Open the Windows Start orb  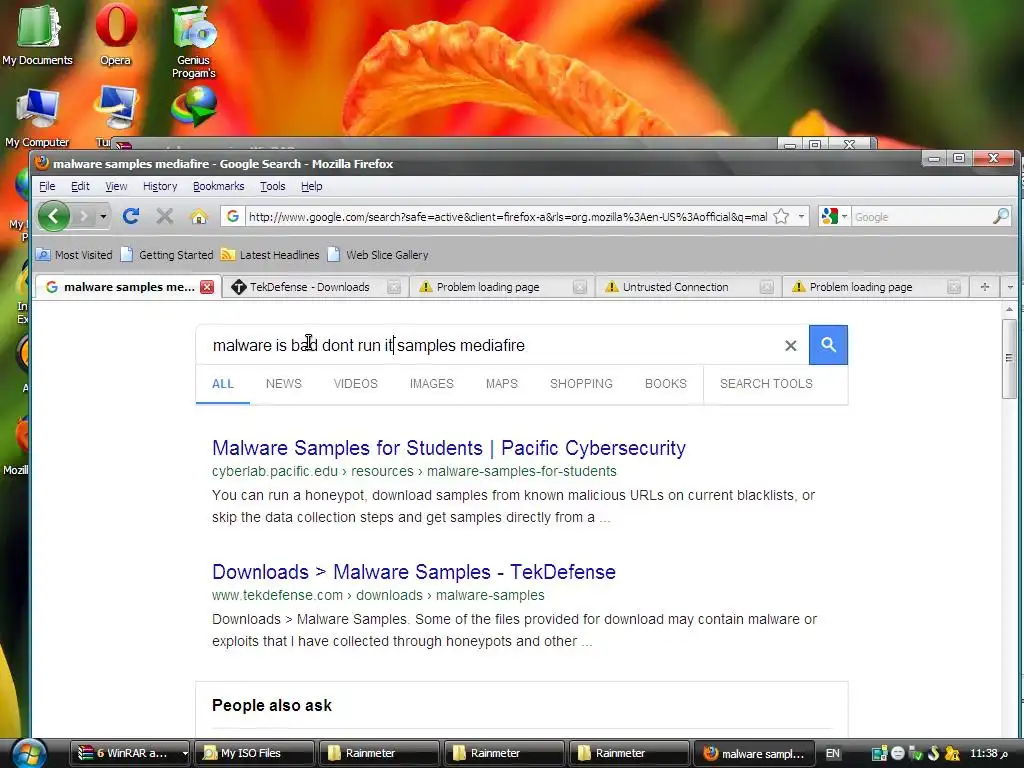pyautogui.click(x=29, y=753)
